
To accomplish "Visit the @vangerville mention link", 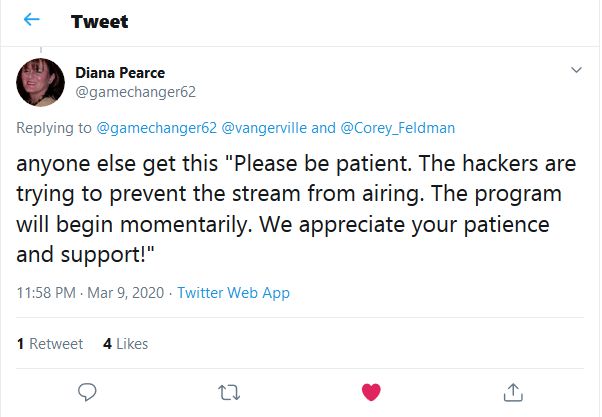I will click(264, 128).
